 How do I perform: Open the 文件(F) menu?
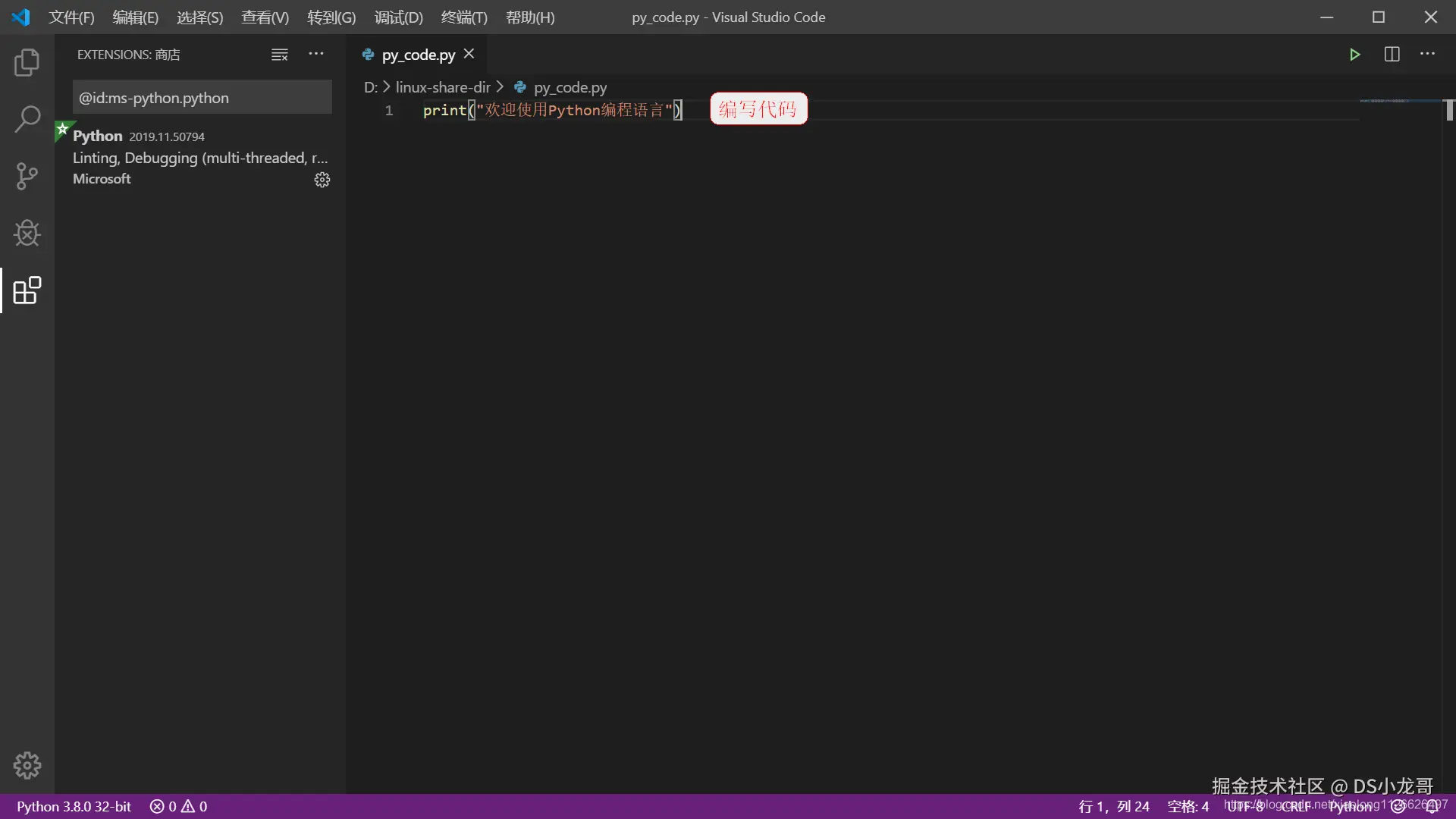(x=71, y=17)
